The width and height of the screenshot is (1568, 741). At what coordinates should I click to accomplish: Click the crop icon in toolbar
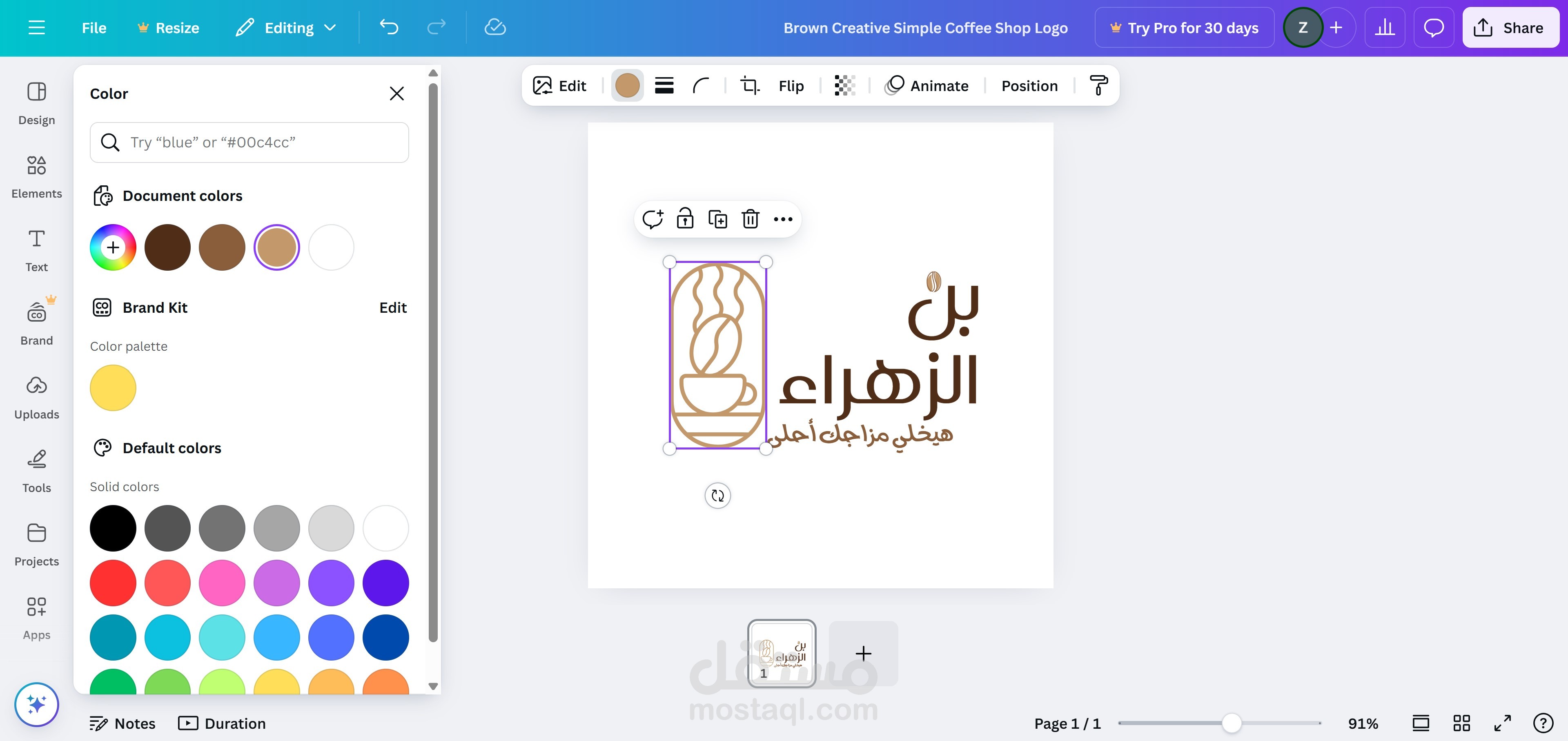pos(749,86)
